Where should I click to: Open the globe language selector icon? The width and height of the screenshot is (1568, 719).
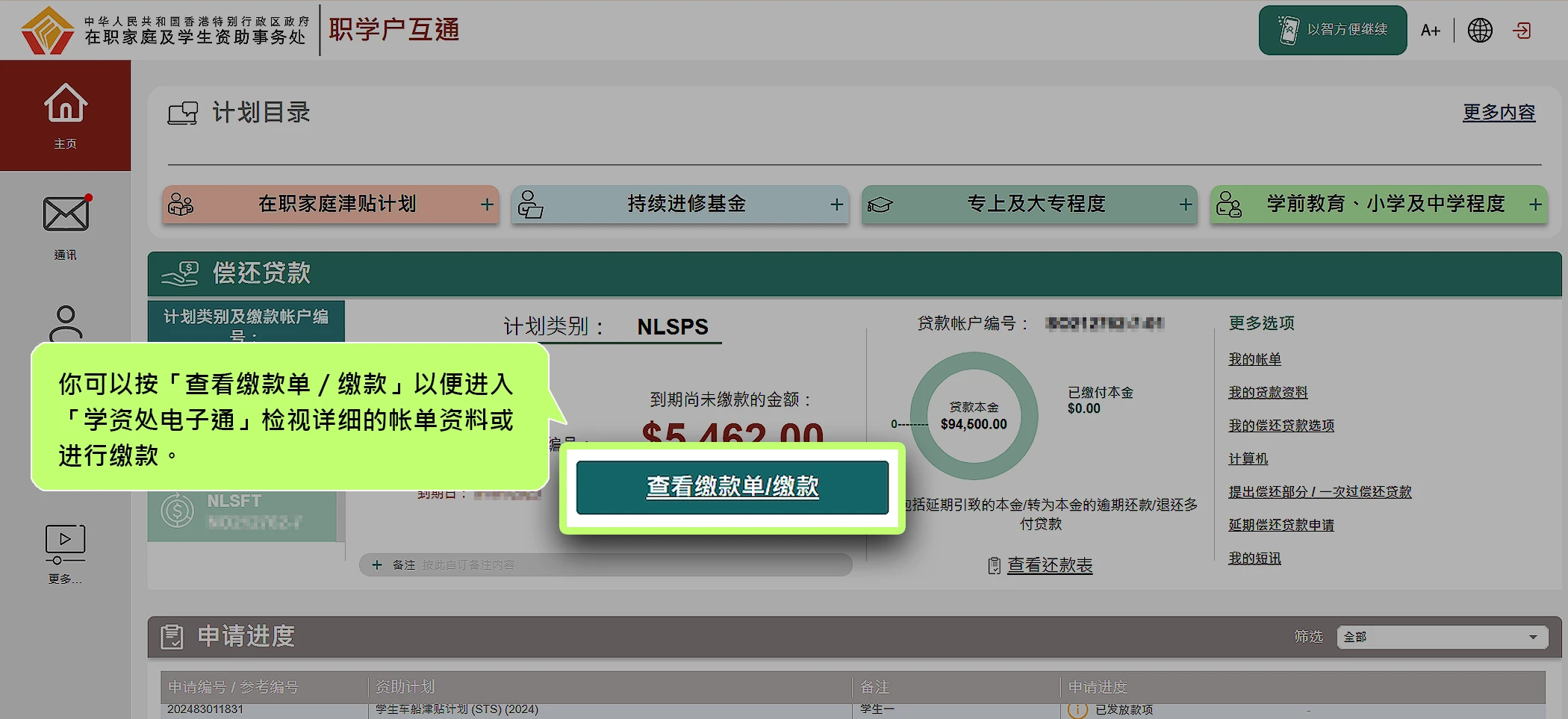tap(1480, 31)
